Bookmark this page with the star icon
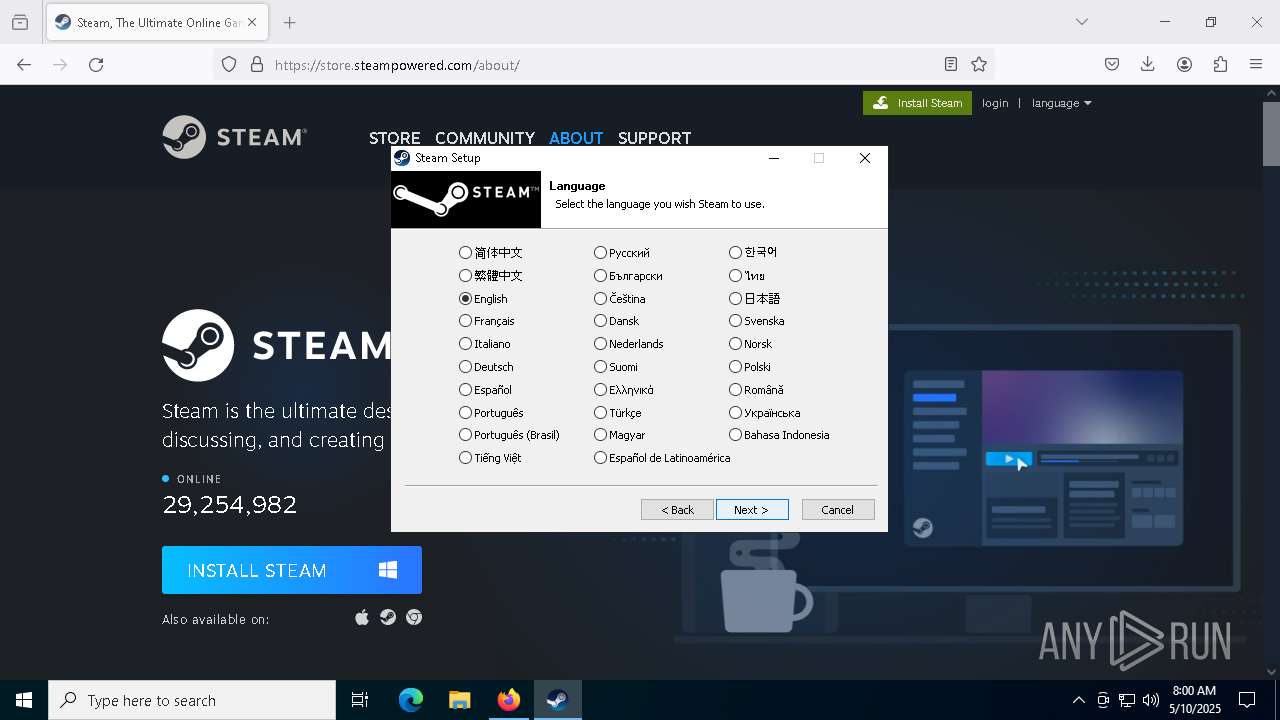The height and width of the screenshot is (720, 1280). click(x=979, y=65)
